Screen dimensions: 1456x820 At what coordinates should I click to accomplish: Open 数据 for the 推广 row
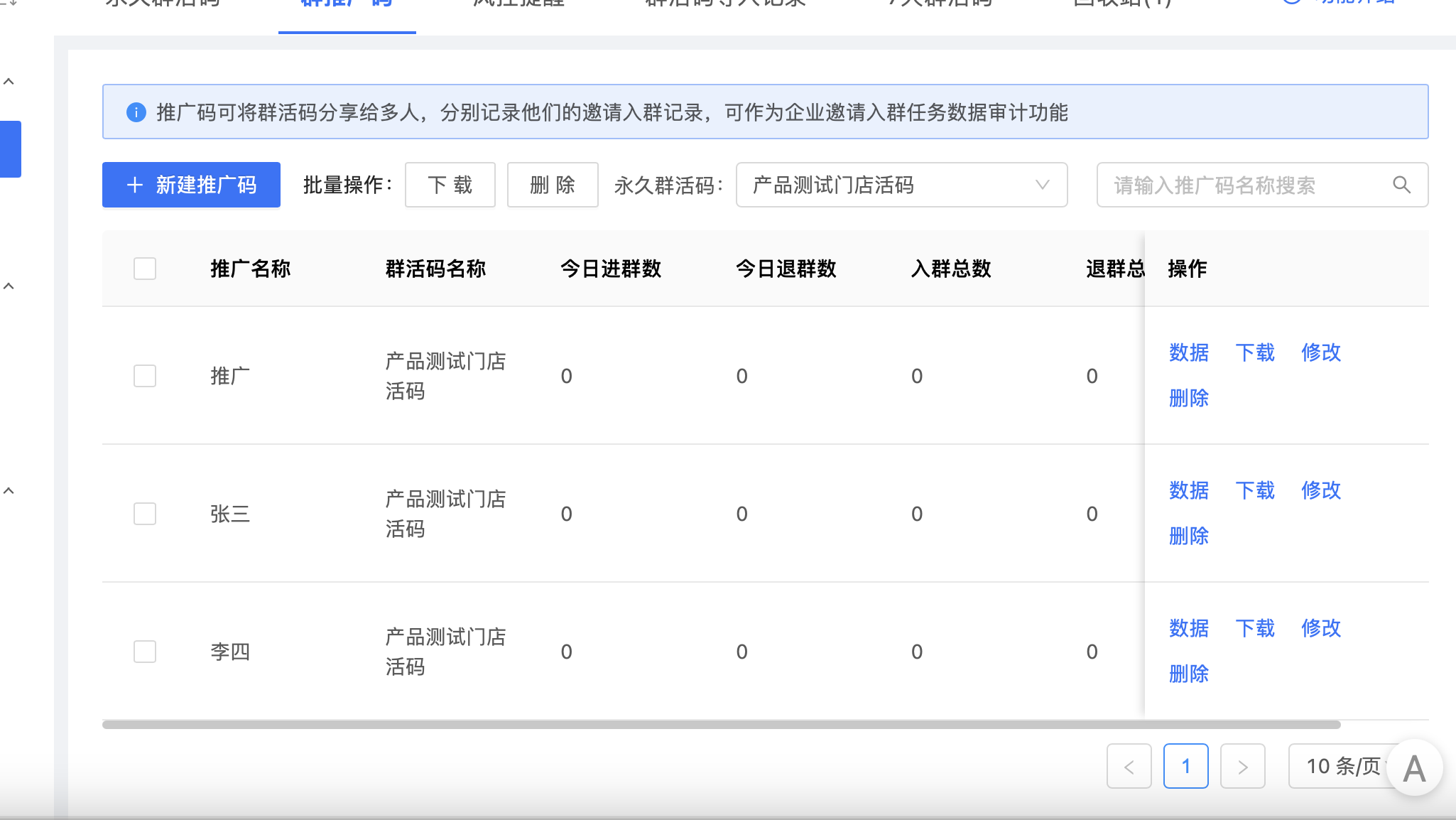1189,352
